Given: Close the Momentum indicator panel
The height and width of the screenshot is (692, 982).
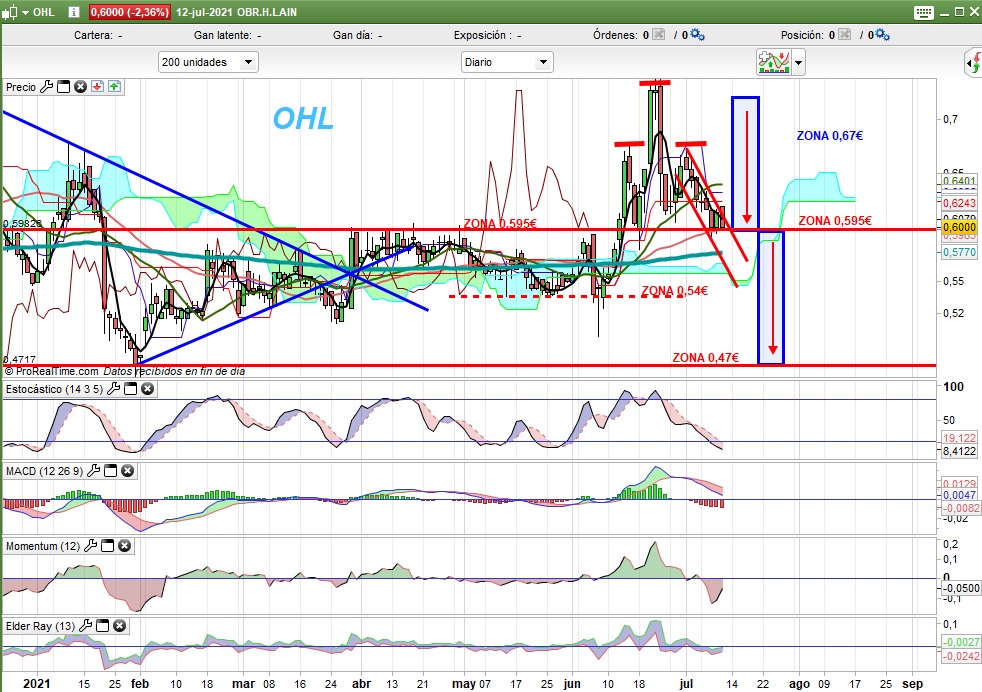Looking at the screenshot, I should [125, 546].
